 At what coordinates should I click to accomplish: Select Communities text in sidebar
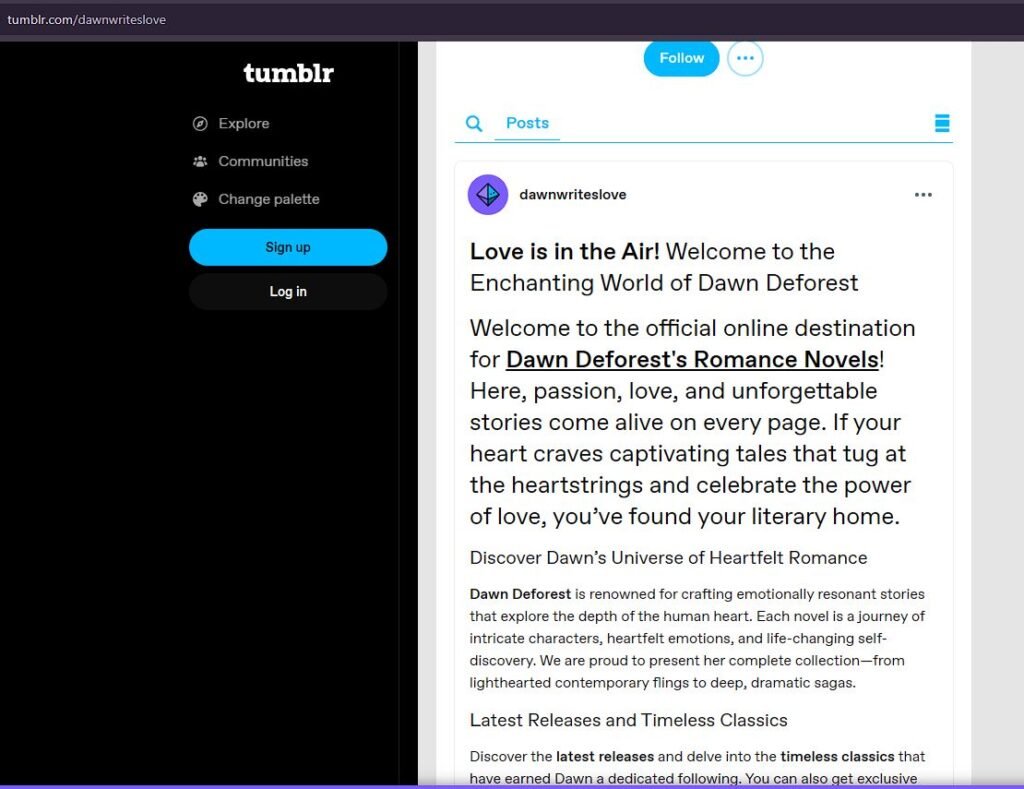263,161
